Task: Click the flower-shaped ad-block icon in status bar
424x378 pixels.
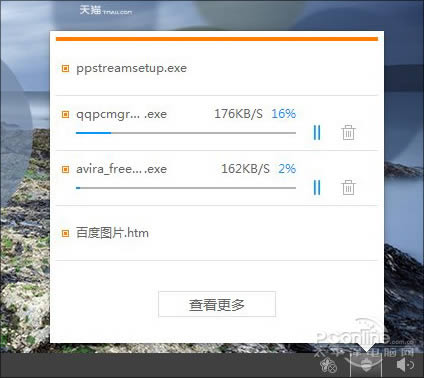Action: (x=328, y=365)
